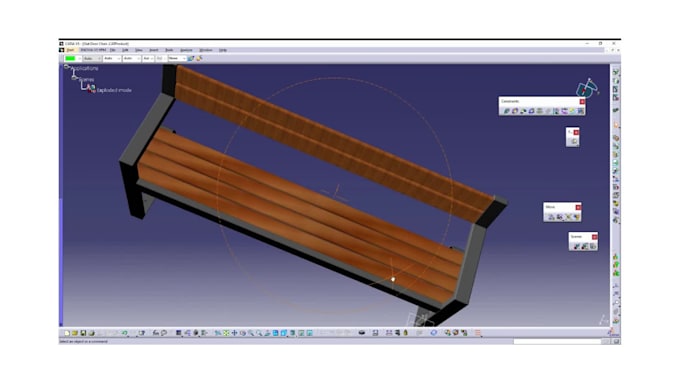The height and width of the screenshot is (383, 680).
Task: Click first icon in Scenes toolbar
Action: (576, 246)
